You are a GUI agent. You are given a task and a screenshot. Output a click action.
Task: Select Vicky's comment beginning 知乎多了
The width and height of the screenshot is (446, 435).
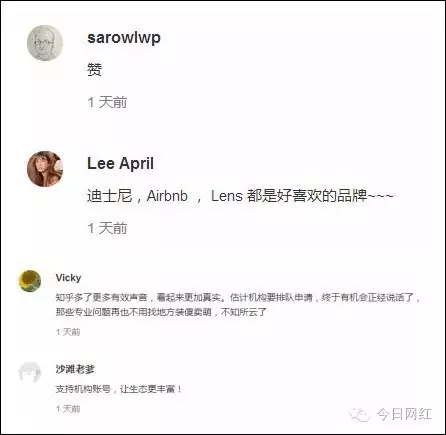pos(238,304)
